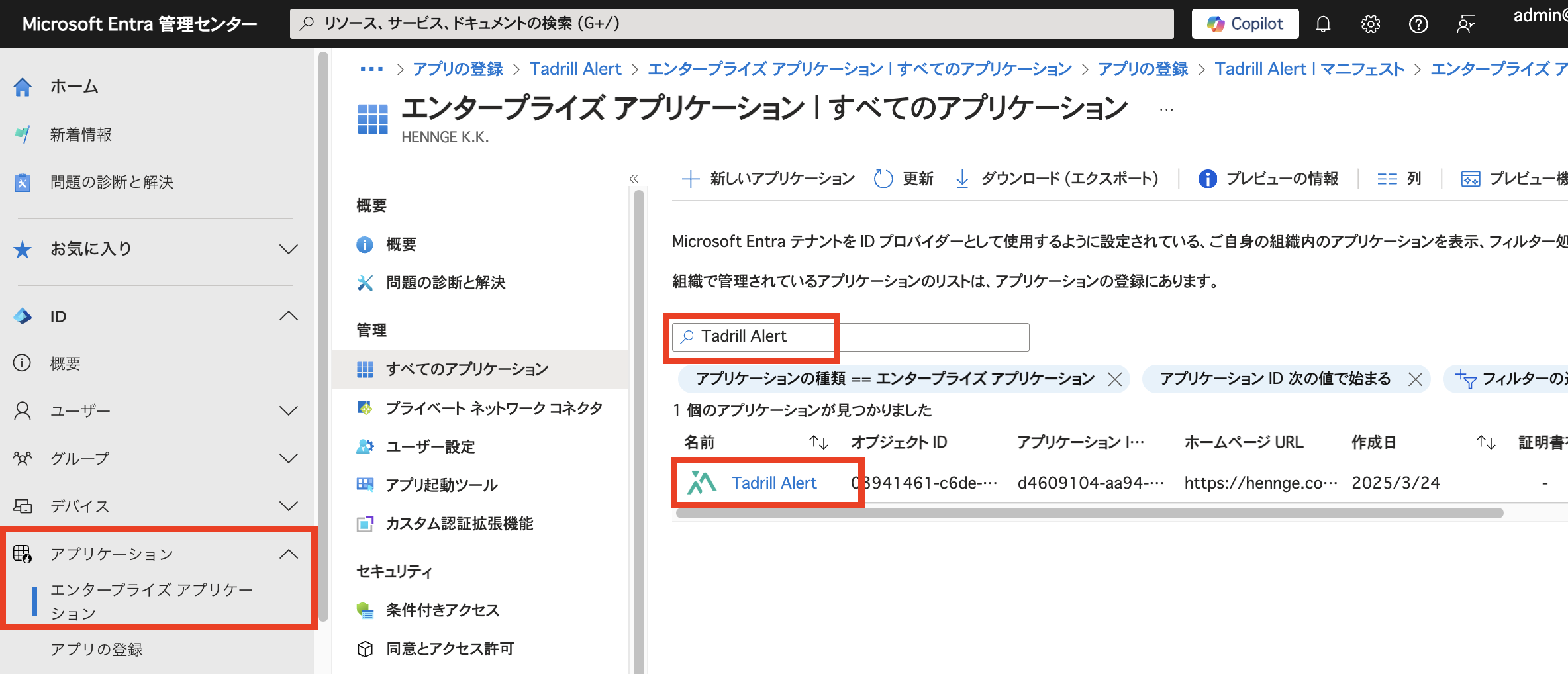
Task: Open Tadrill Alert application link
Action: 774,483
